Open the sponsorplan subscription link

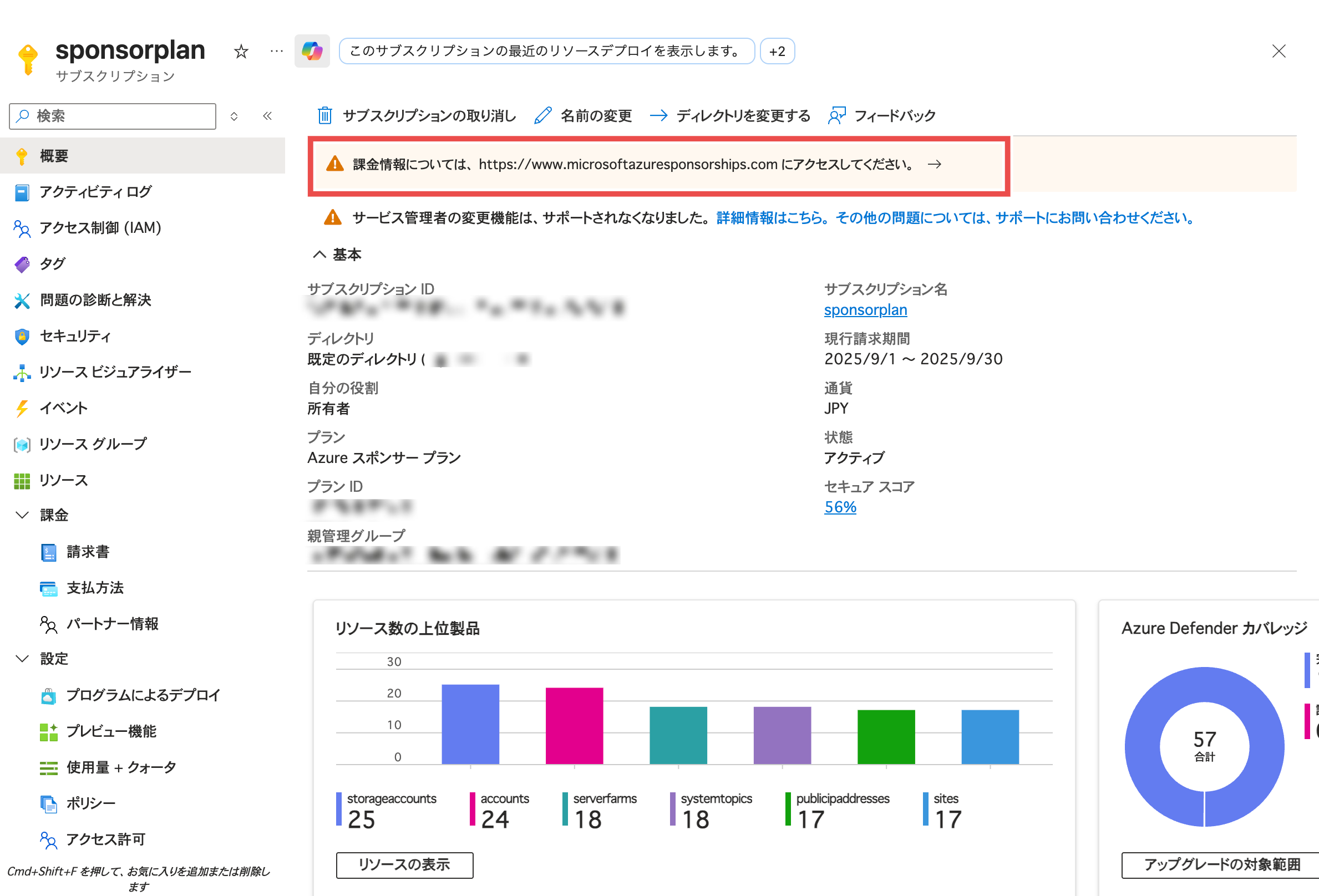pyautogui.click(x=865, y=310)
